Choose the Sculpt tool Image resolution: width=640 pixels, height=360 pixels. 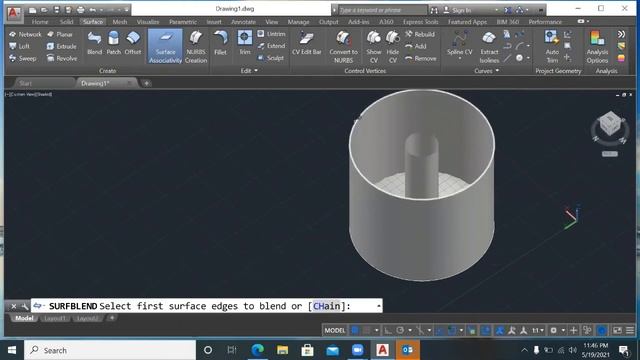pos(271,58)
